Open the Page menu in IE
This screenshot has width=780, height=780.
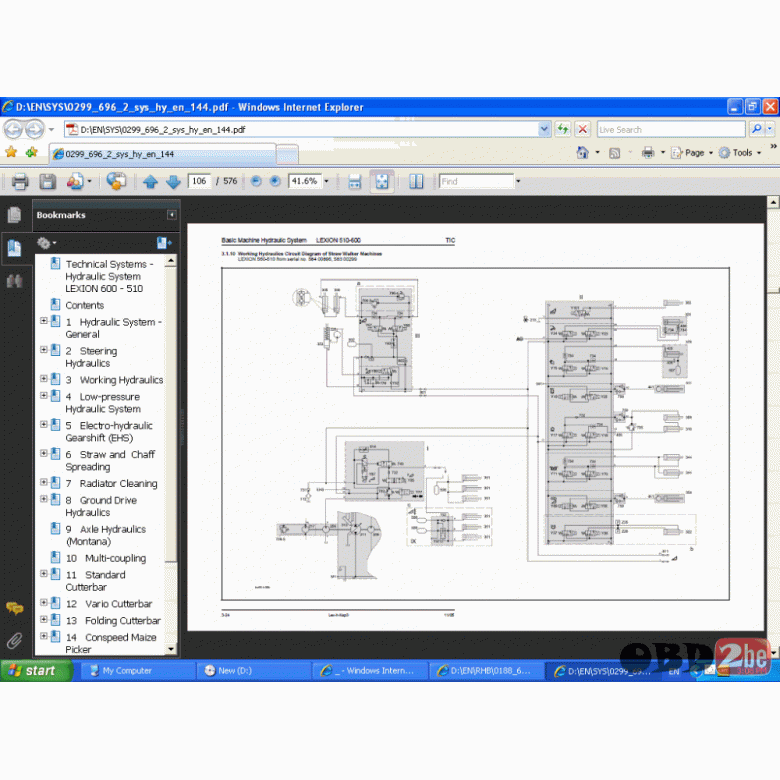(x=691, y=153)
